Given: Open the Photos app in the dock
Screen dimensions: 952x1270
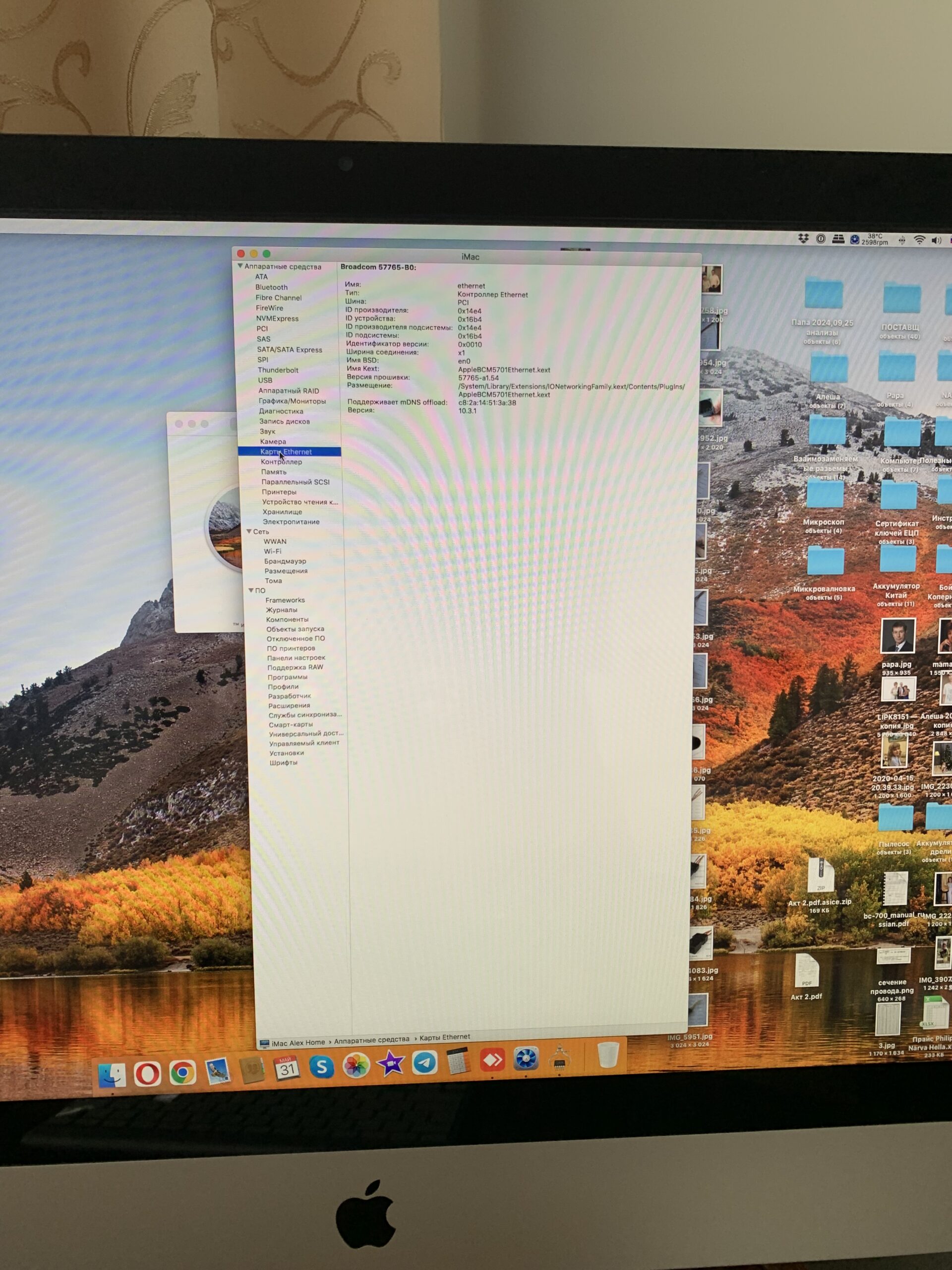Looking at the screenshot, I should coord(356,1066).
